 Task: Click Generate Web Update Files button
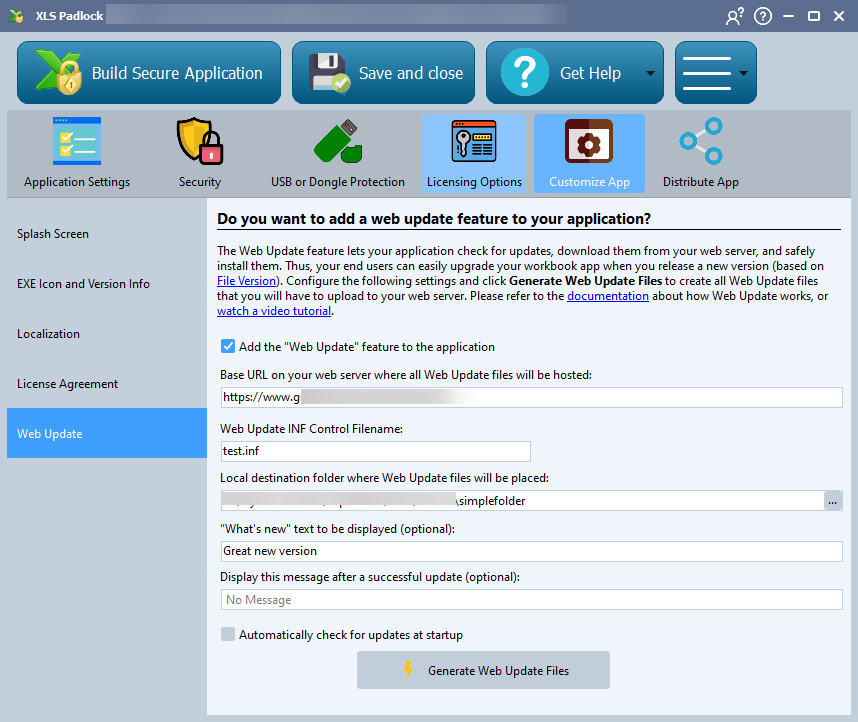pos(483,671)
